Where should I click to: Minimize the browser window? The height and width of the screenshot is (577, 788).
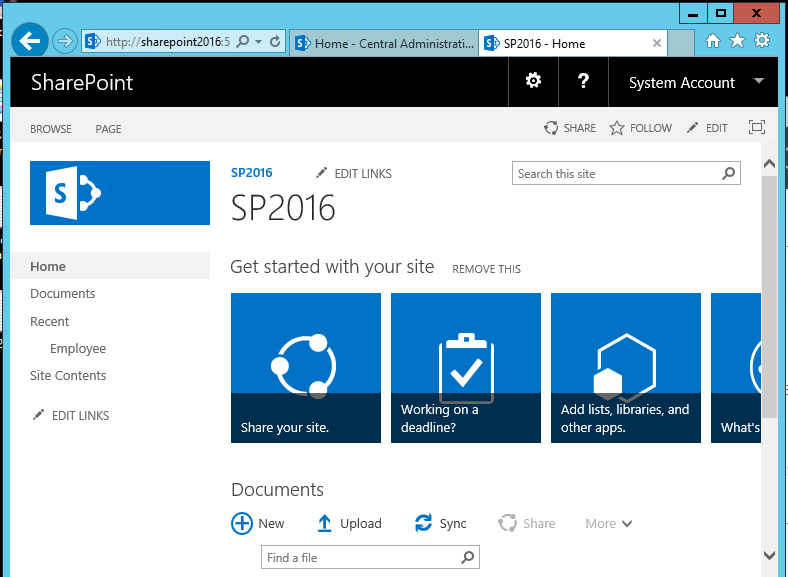[693, 13]
